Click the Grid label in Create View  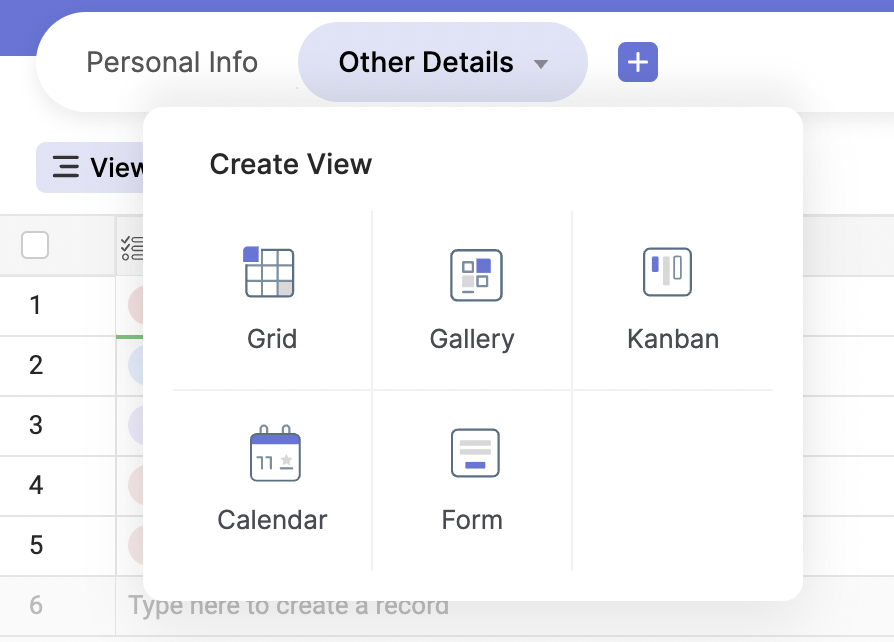pyautogui.click(x=272, y=338)
